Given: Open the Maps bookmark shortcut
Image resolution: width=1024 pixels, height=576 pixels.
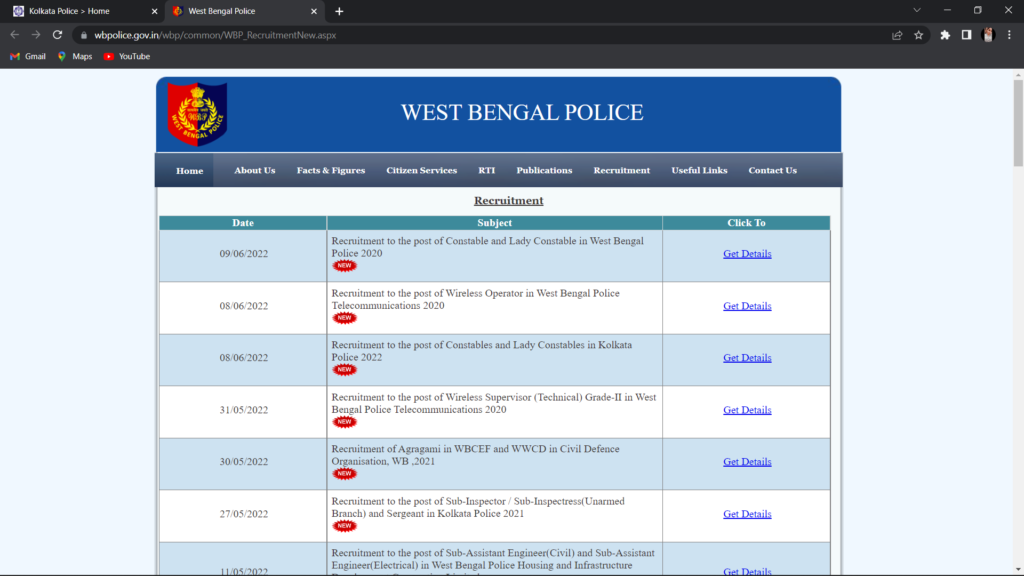Looking at the screenshot, I should (x=75, y=57).
